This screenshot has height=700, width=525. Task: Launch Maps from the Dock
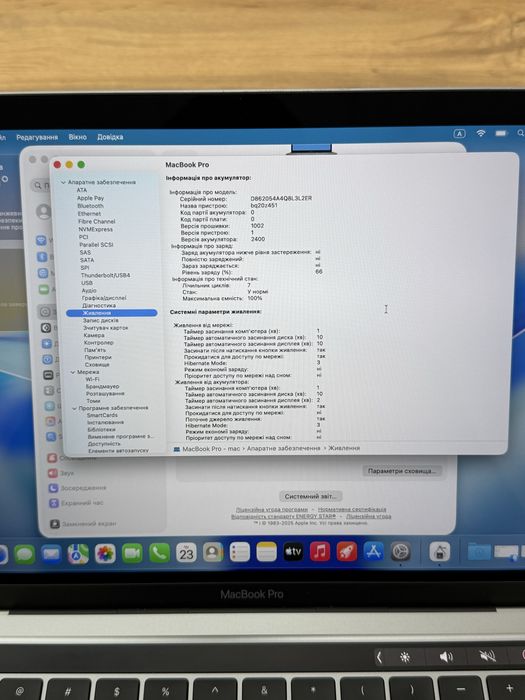coord(78,554)
